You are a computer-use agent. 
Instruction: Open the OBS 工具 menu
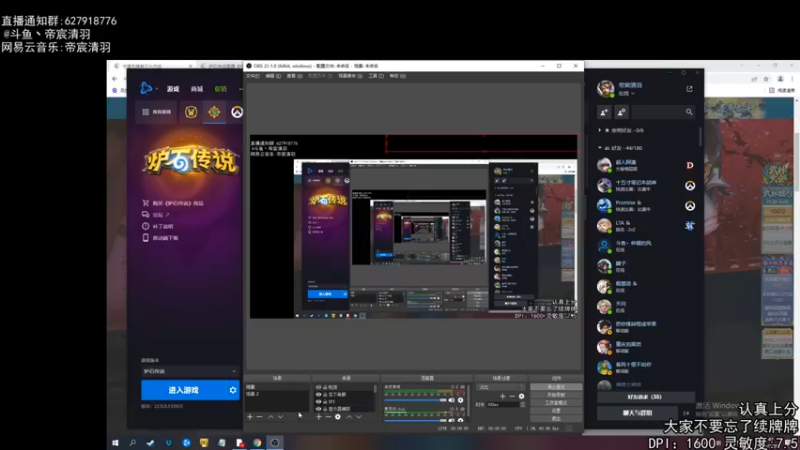tap(376, 76)
